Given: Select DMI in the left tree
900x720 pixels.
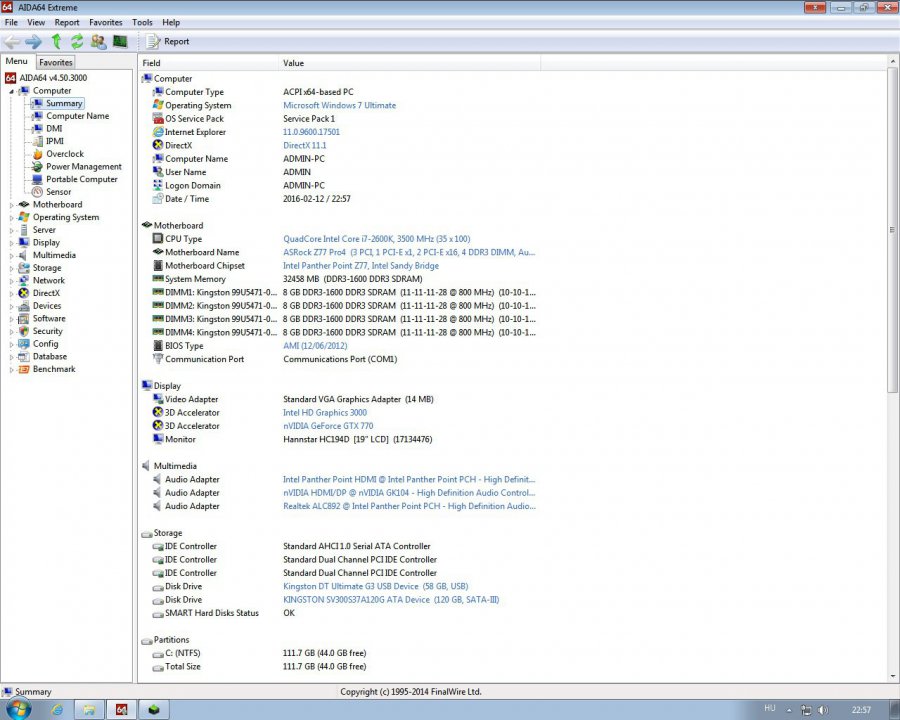Looking at the screenshot, I should 54,129.
